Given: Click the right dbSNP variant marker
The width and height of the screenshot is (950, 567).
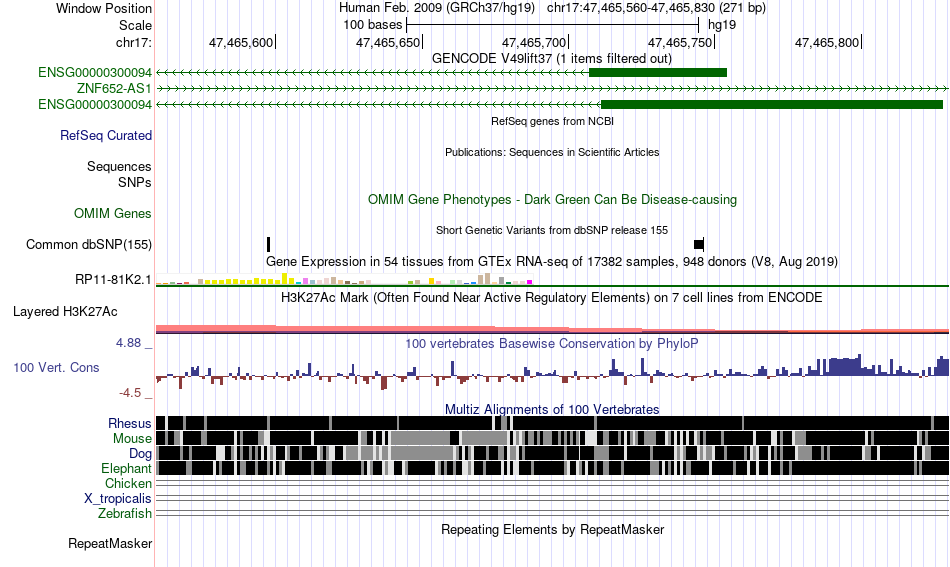Looking at the screenshot, I should point(699,245).
